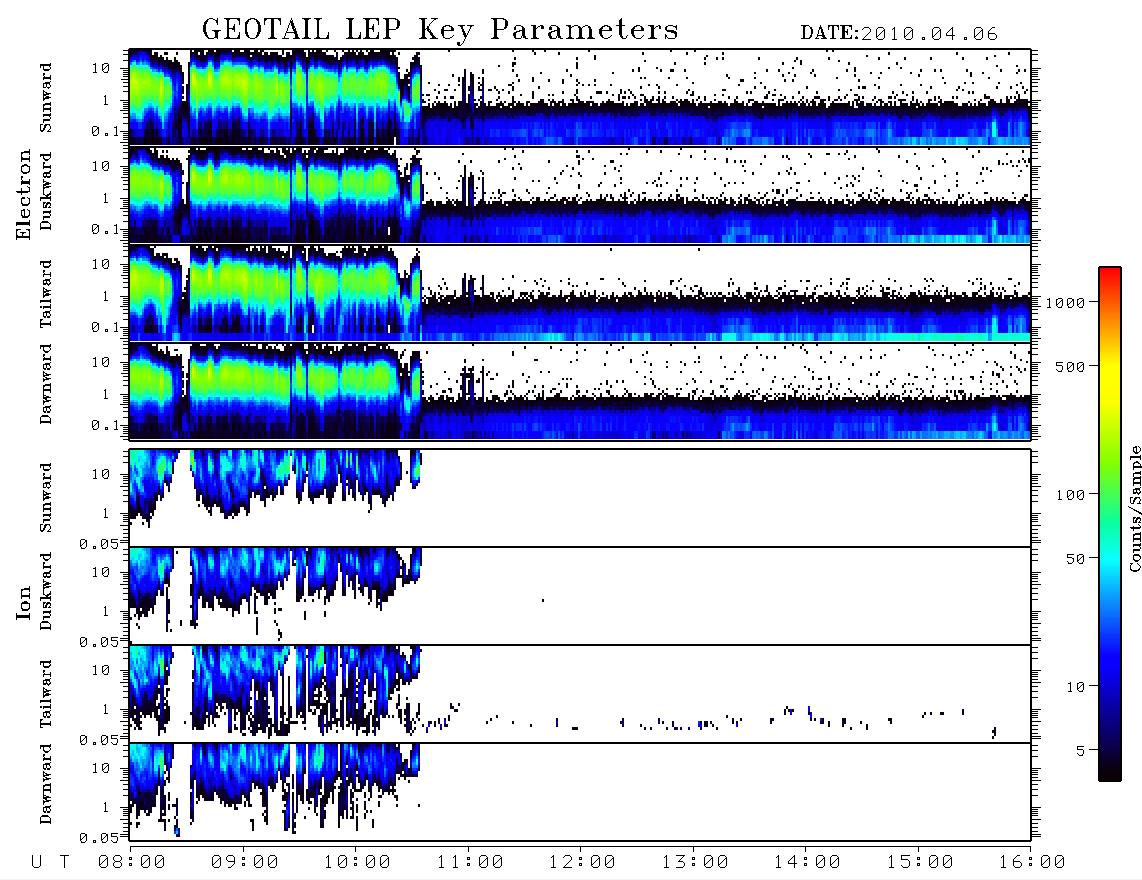Select the Electron 'Dawnward' panel label
The width and height of the screenshot is (1142, 880).
[x=46, y=384]
